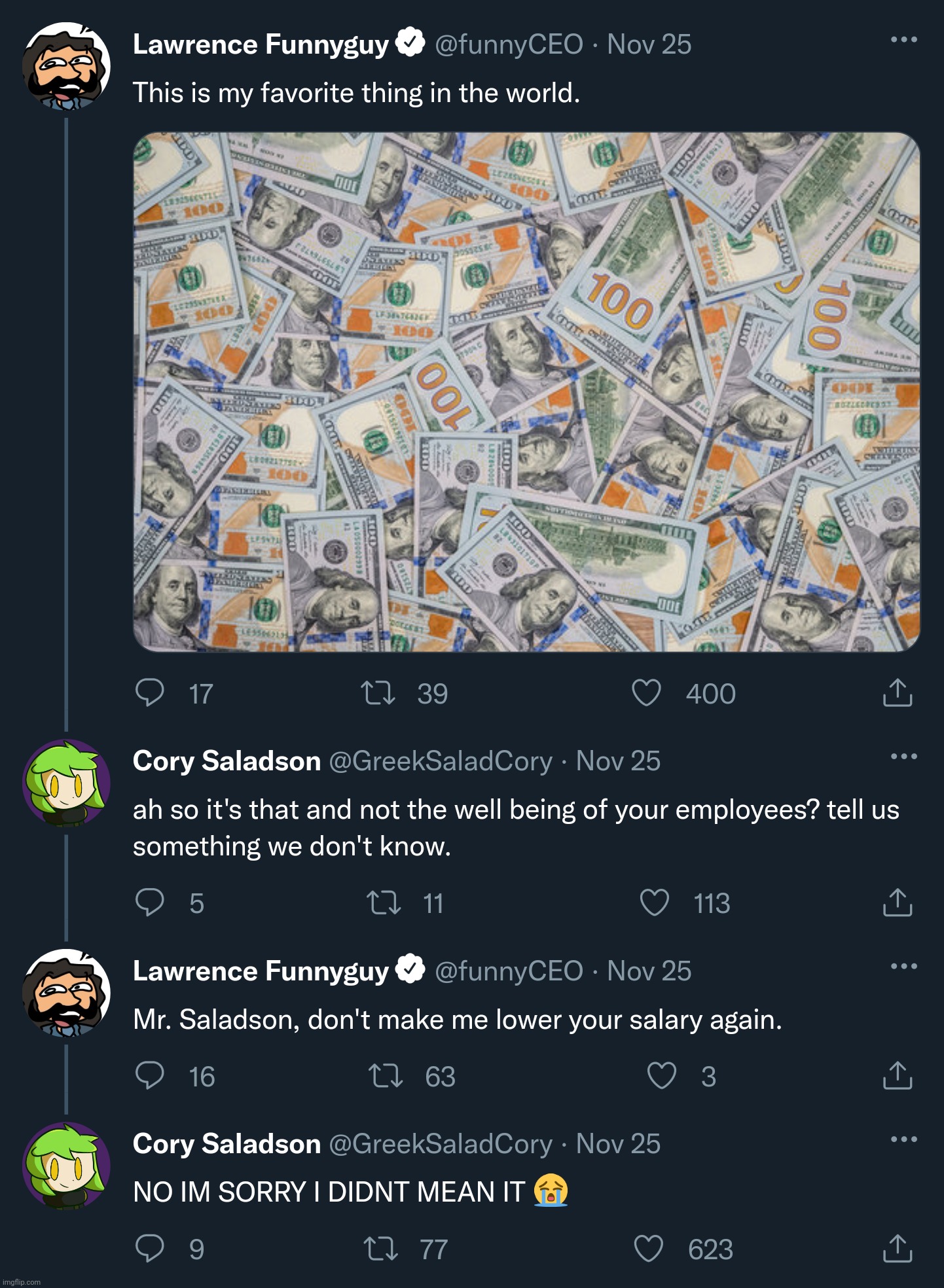The width and height of the screenshot is (944, 1288).
Task: Open @GreekSaladCory handle in last tweet
Action: tap(441, 1144)
